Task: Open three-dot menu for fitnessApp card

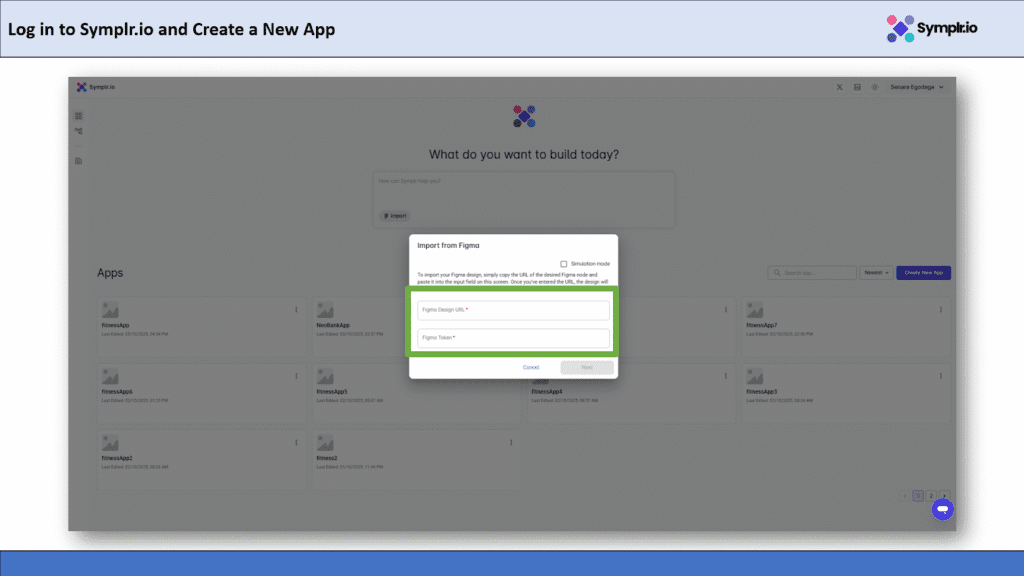Action: click(x=296, y=310)
